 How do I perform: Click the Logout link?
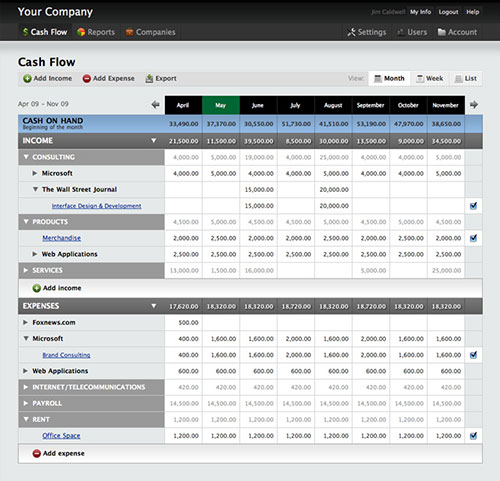coord(448,12)
